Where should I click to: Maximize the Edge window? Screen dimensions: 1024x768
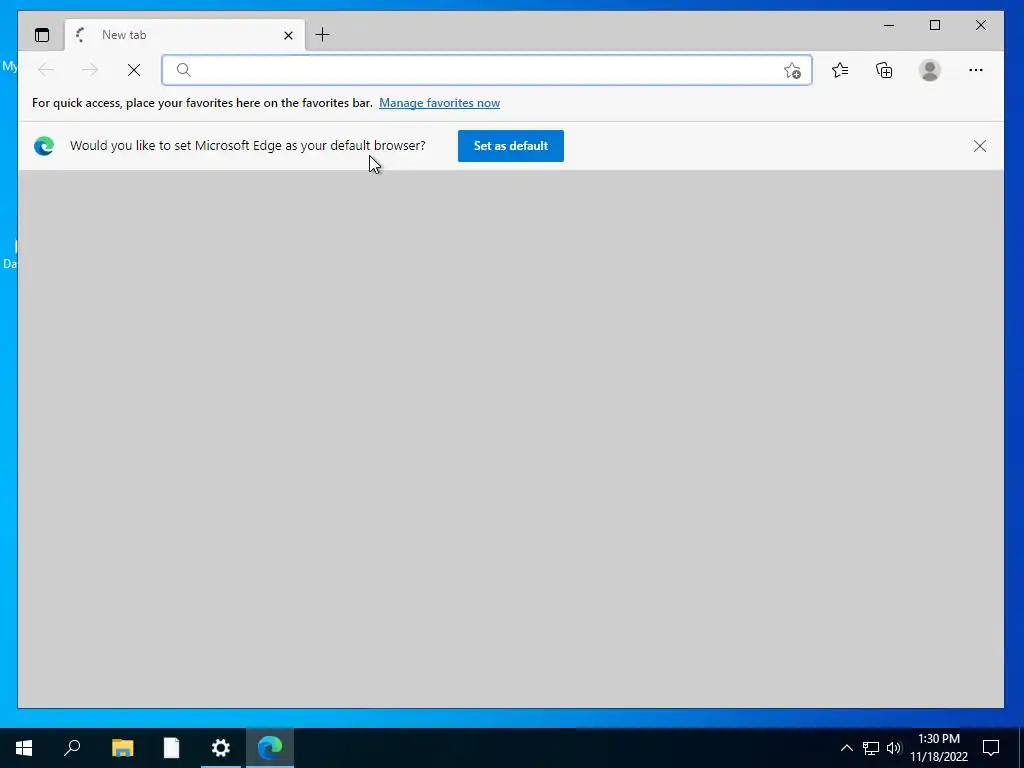(x=935, y=25)
